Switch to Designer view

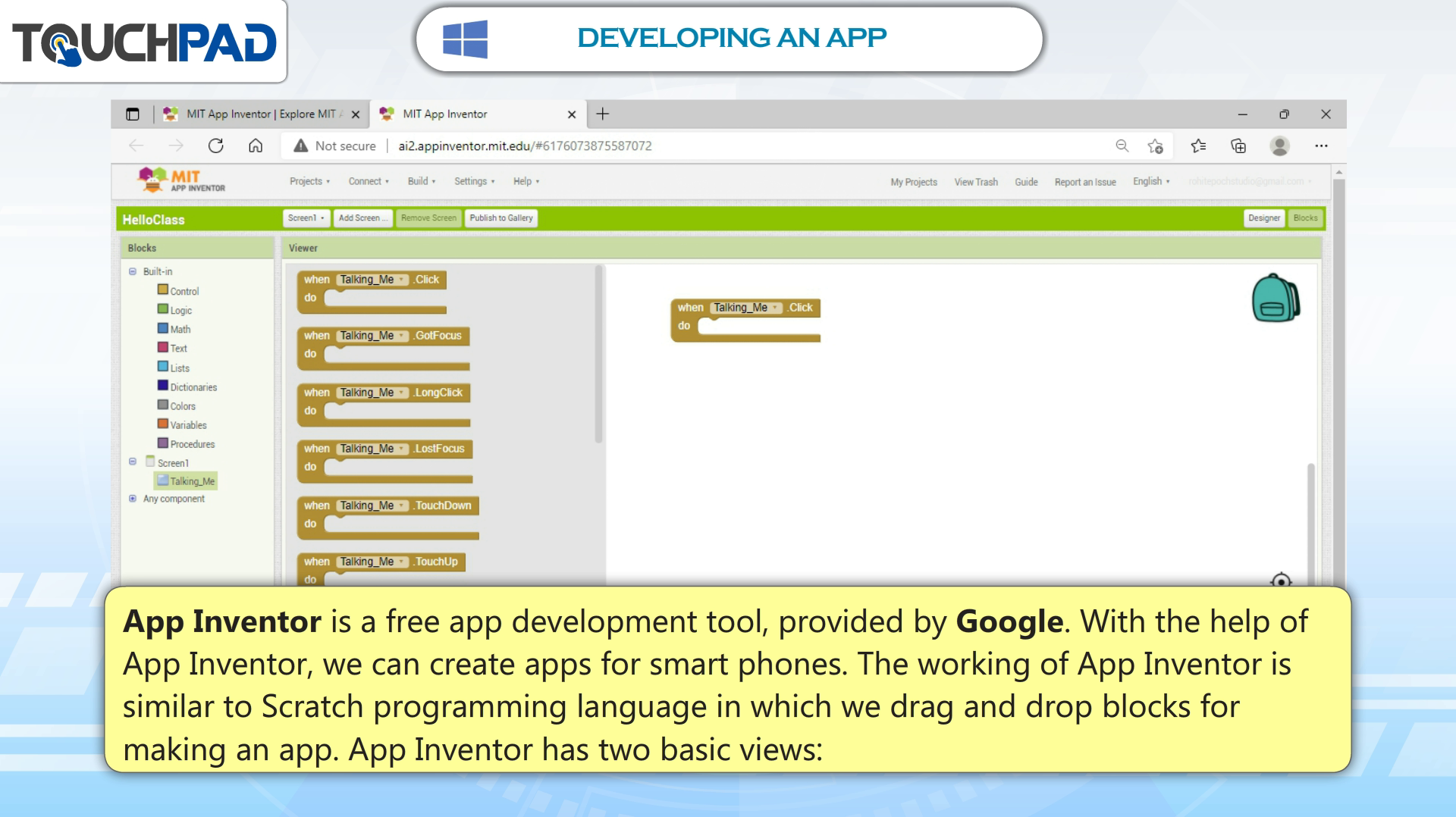click(x=1264, y=218)
